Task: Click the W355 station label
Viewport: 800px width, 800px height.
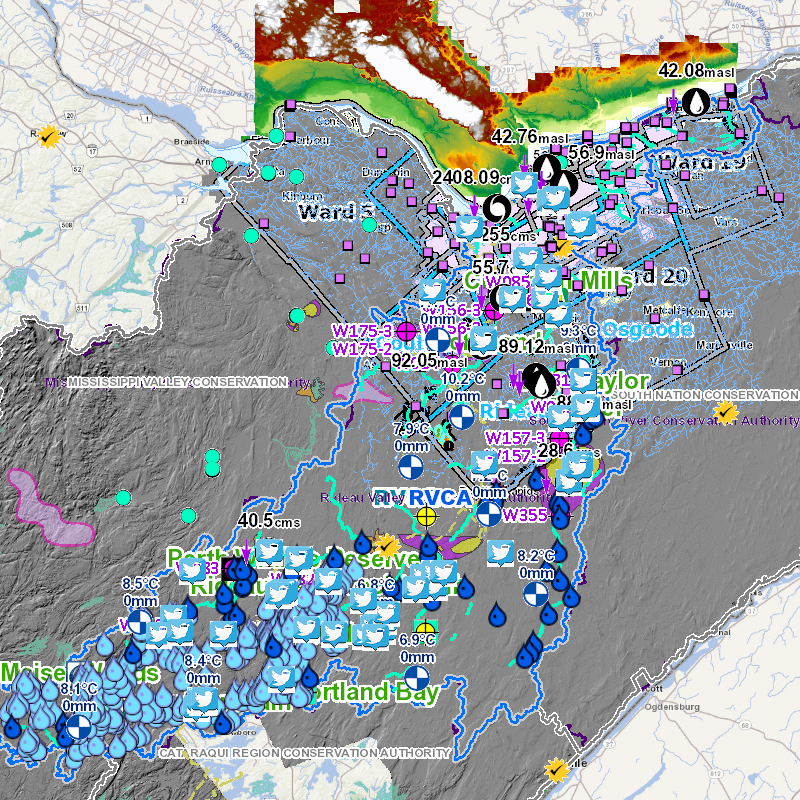Action: 524,516
